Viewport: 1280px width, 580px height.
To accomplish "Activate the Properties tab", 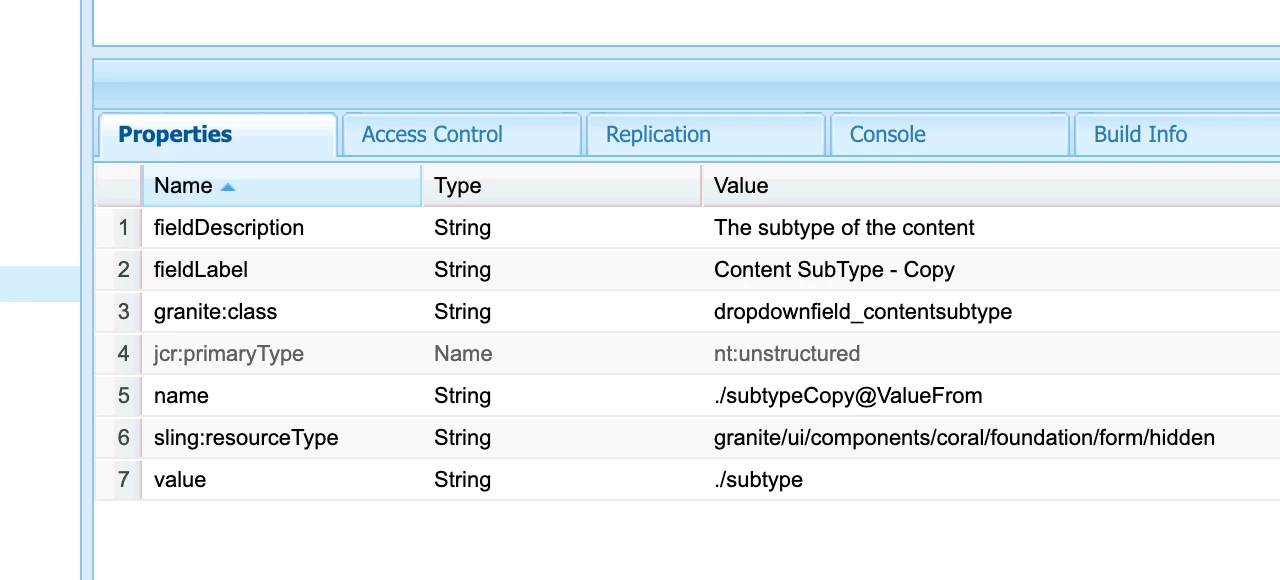I will (175, 135).
